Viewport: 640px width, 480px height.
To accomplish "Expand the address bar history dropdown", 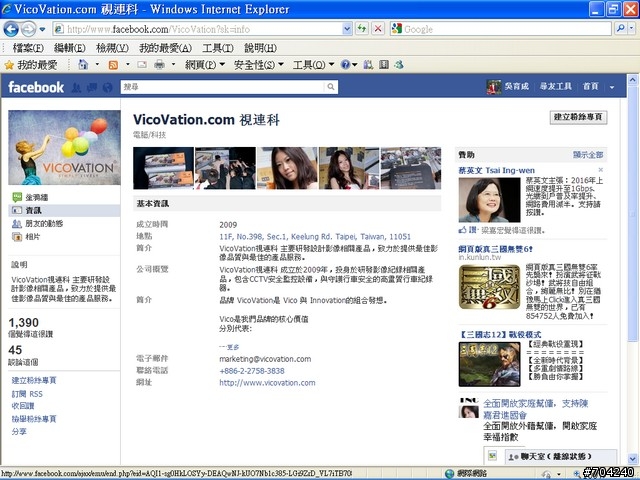I will [347, 29].
